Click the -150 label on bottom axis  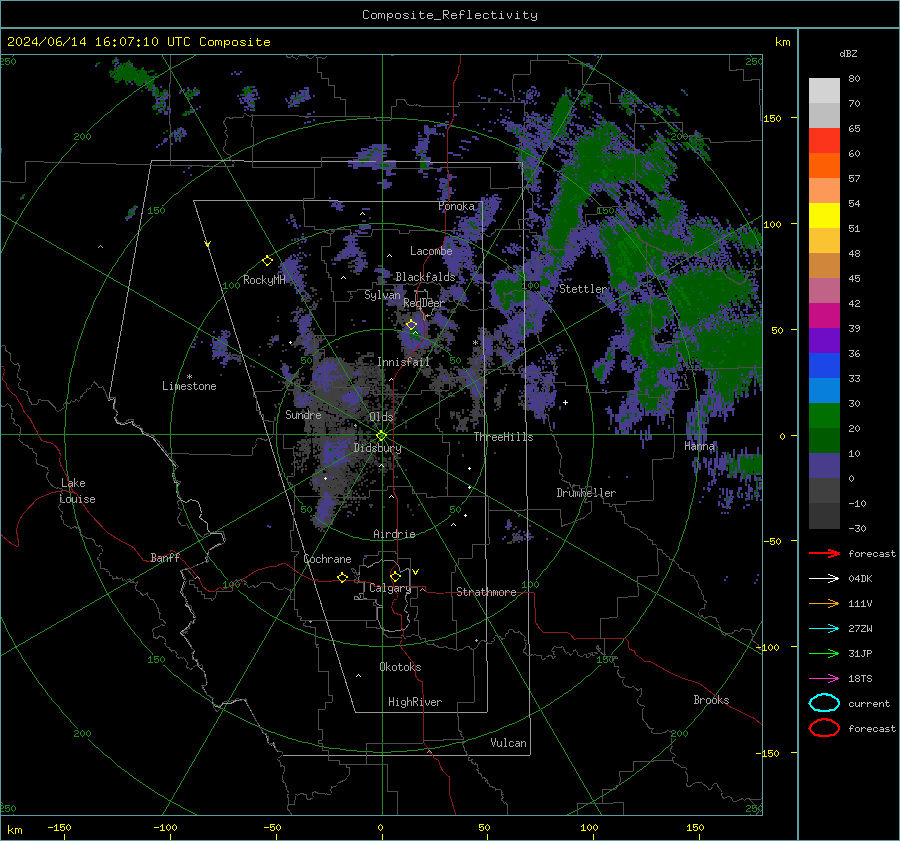[60, 827]
